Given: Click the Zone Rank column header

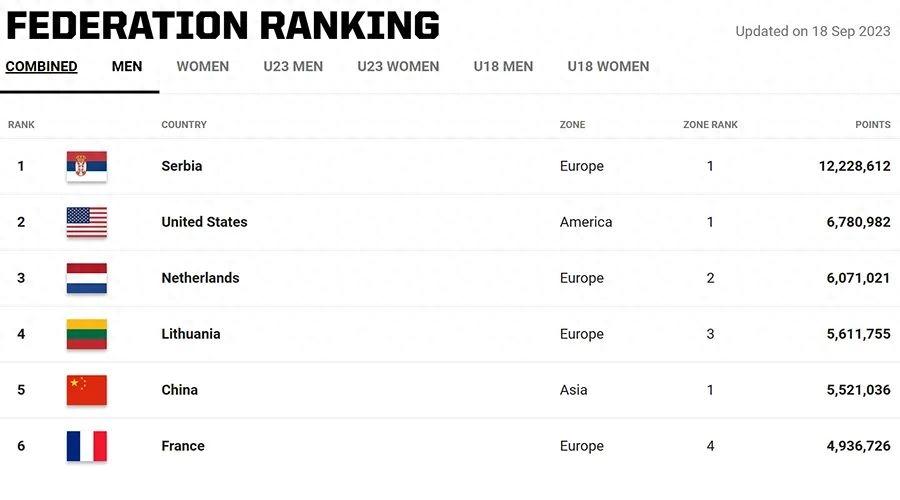Looking at the screenshot, I should click(x=710, y=125).
